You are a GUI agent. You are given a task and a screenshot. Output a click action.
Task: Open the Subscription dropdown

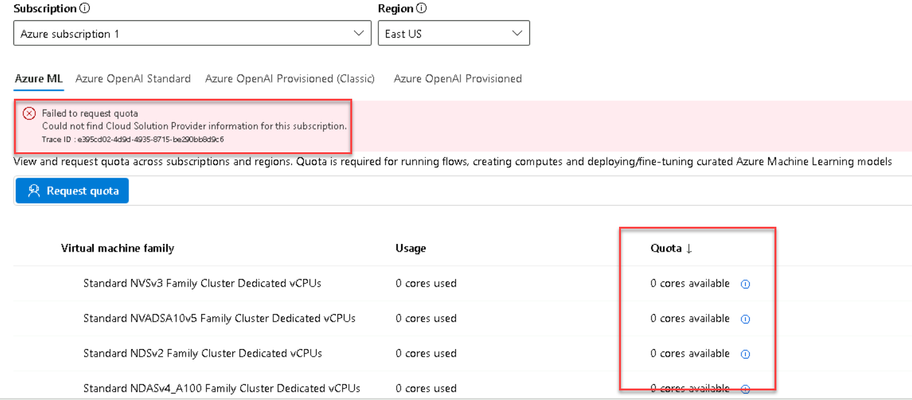[192, 34]
